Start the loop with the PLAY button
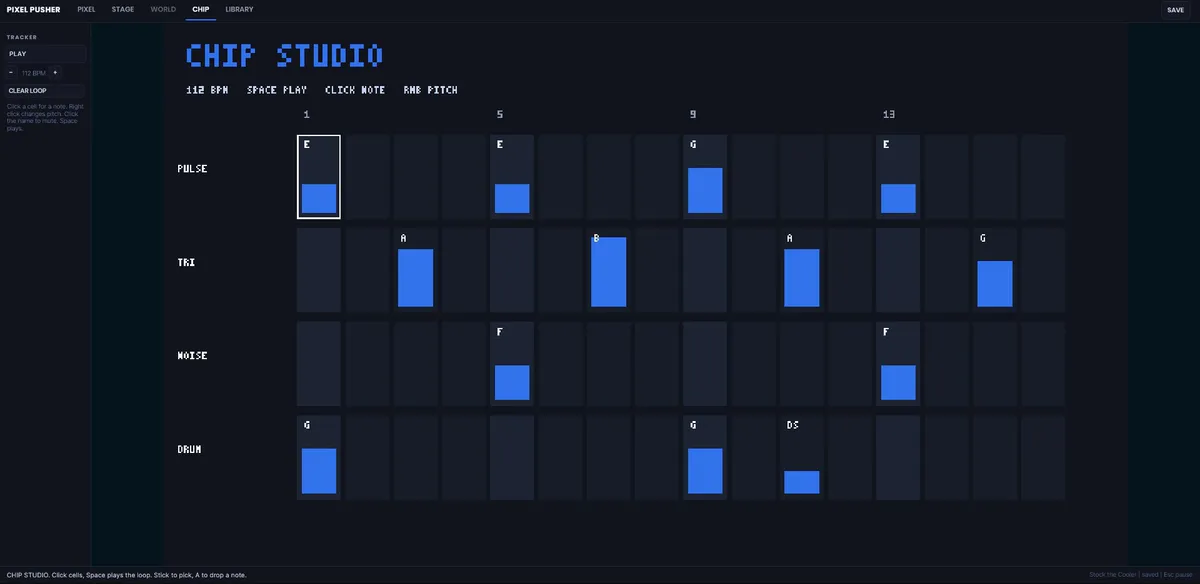The width and height of the screenshot is (1200, 584). [x=46, y=54]
